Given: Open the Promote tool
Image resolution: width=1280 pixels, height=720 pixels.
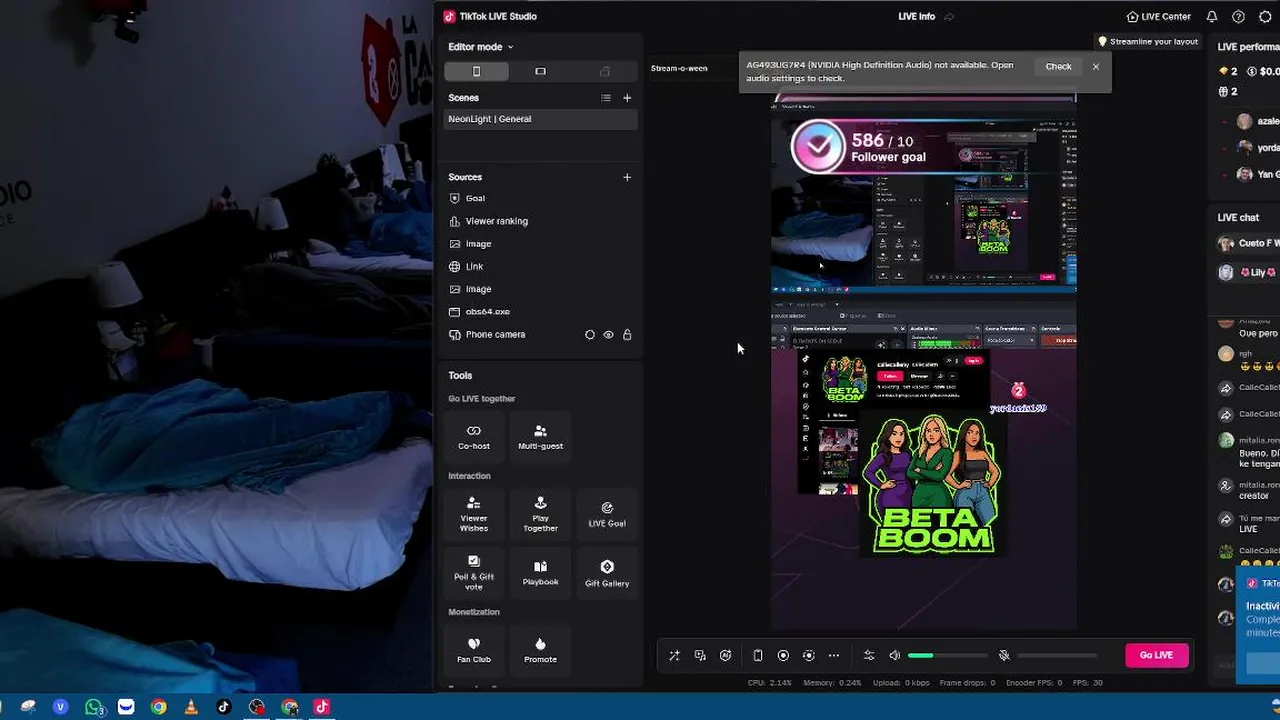Looking at the screenshot, I should pos(540,650).
